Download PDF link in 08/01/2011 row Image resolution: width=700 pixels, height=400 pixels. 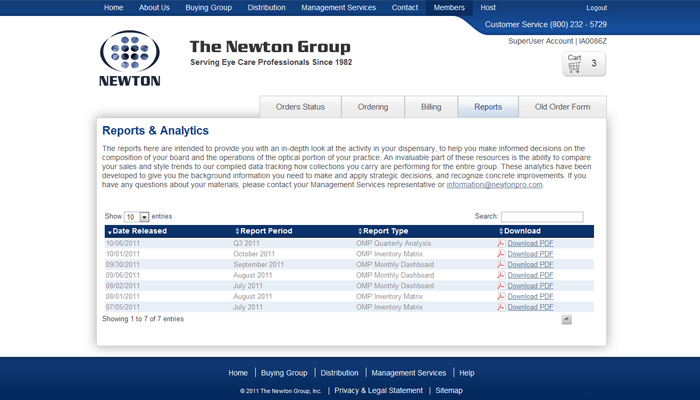[x=530, y=296]
